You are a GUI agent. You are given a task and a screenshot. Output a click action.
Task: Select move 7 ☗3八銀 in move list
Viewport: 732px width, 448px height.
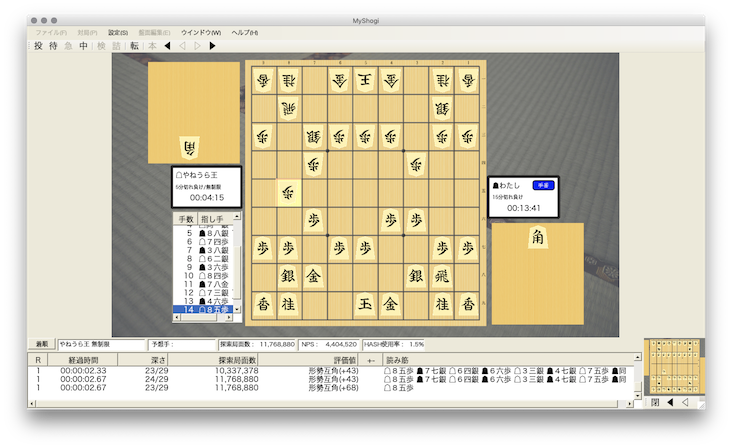point(203,250)
